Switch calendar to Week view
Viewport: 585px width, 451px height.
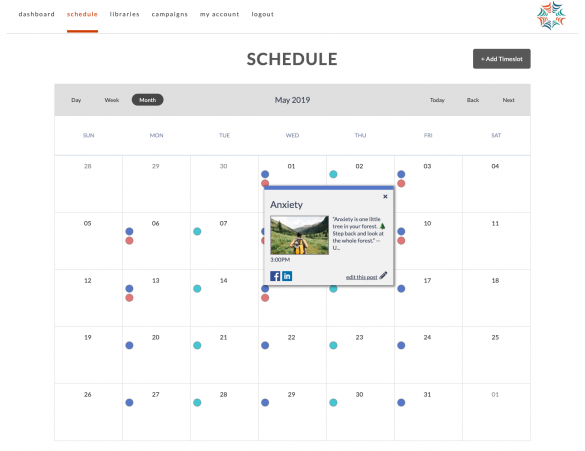112,100
